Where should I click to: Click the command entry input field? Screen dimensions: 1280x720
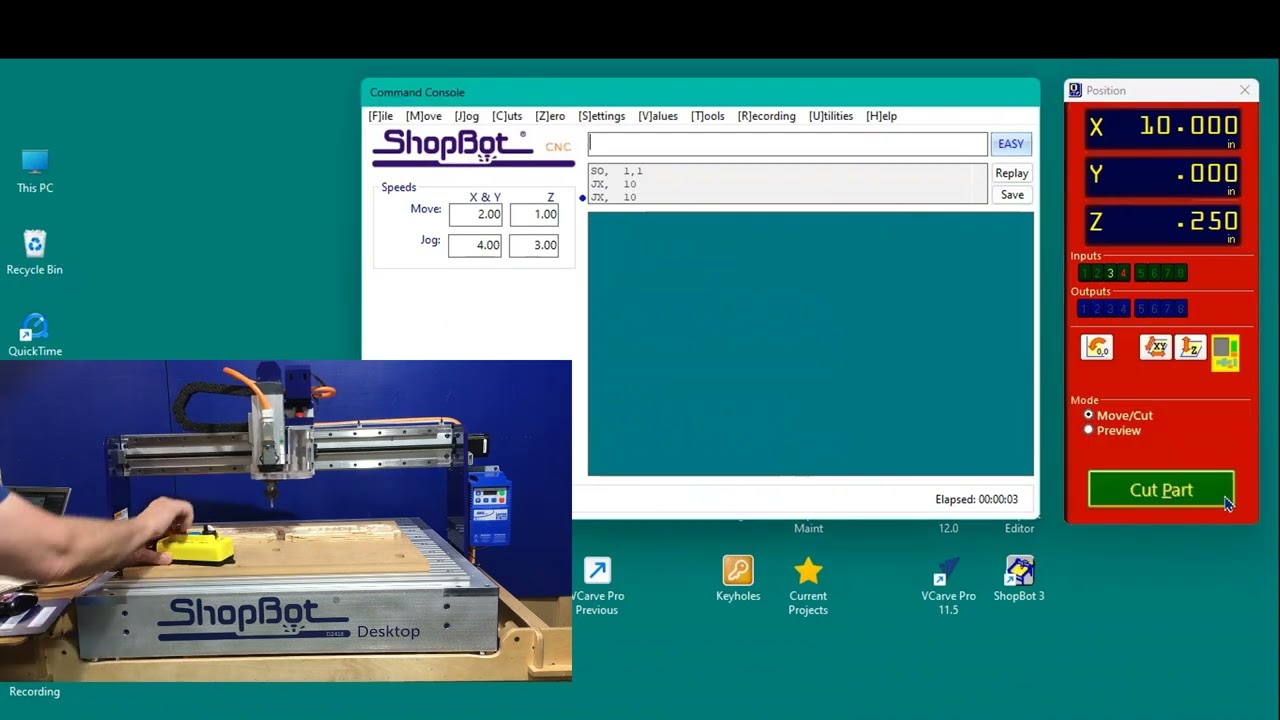[787, 144]
